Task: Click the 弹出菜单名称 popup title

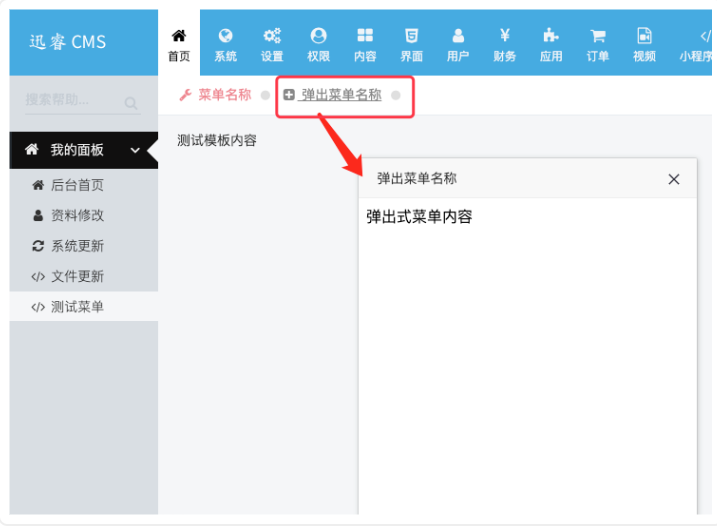Action: point(417,178)
